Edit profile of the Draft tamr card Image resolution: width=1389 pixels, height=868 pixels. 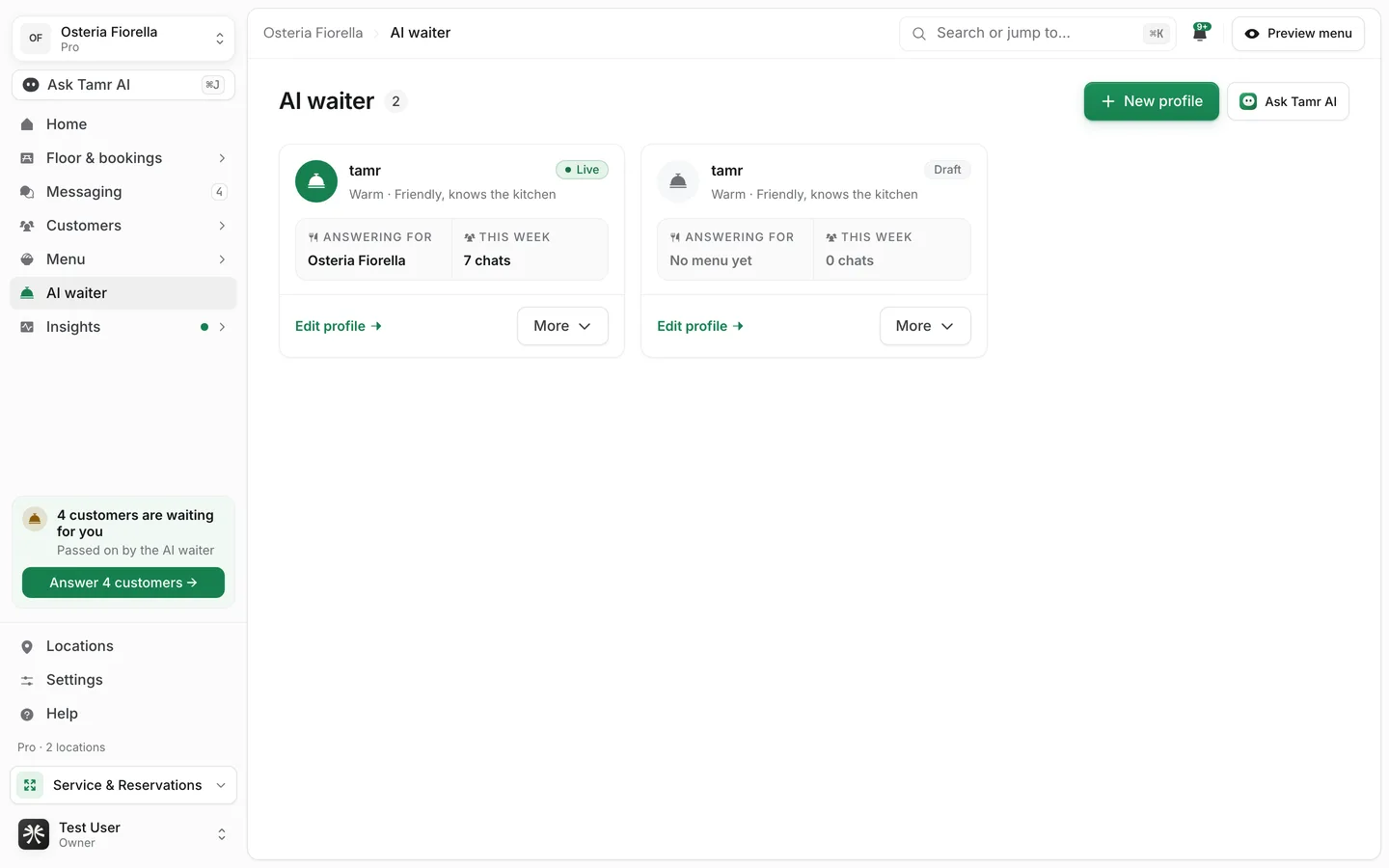click(700, 326)
